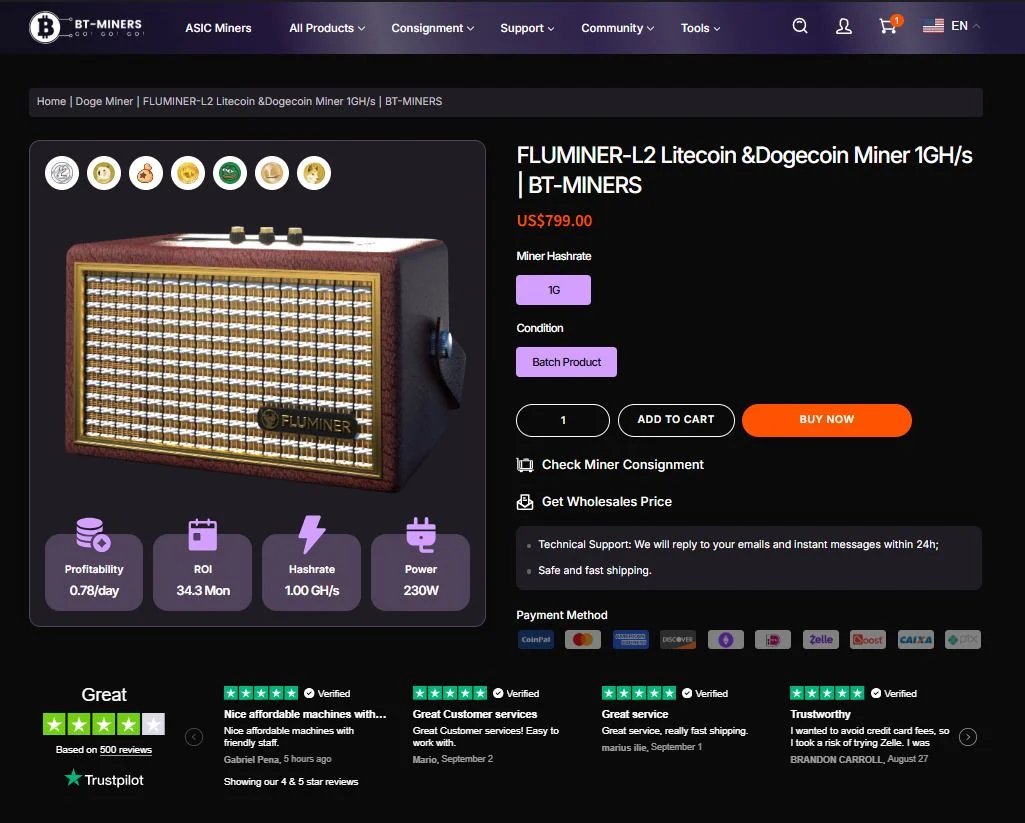Image resolution: width=1025 pixels, height=823 pixels.
Task: Select the 1G hashrate option
Action: pyautogui.click(x=553, y=289)
